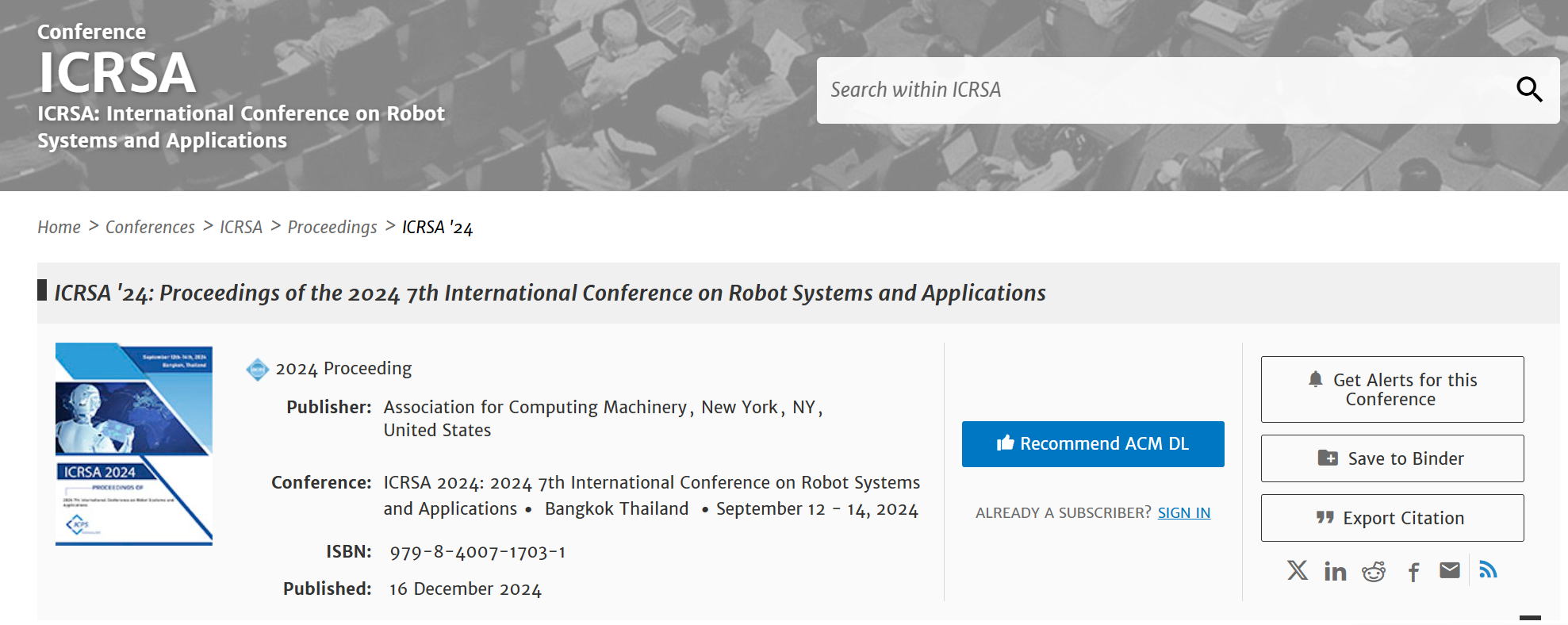
Task: Go to Home breadcrumb
Action: pos(59,228)
